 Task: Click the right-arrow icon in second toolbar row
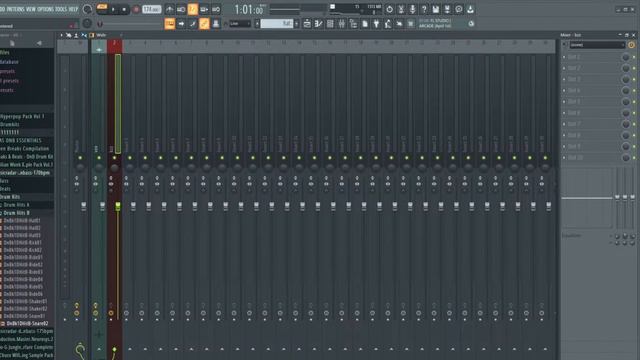click(x=181, y=24)
